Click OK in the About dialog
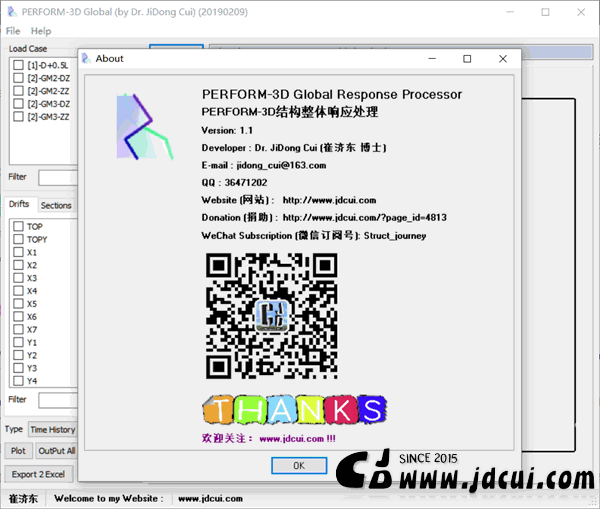Screen dimensions: 600x509 pos(299,465)
